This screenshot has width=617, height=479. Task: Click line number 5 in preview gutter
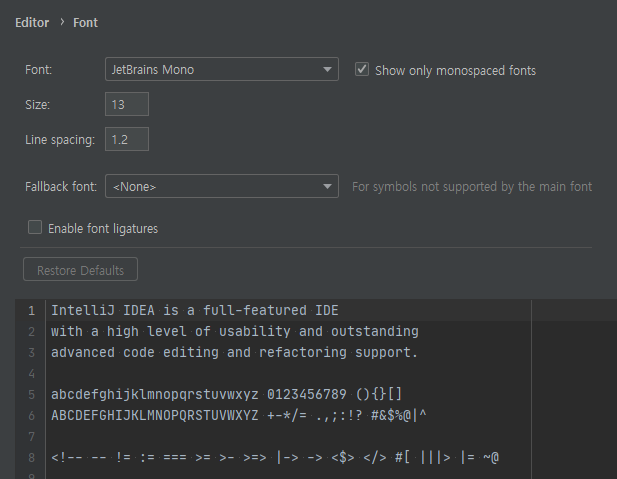click(x=32, y=394)
